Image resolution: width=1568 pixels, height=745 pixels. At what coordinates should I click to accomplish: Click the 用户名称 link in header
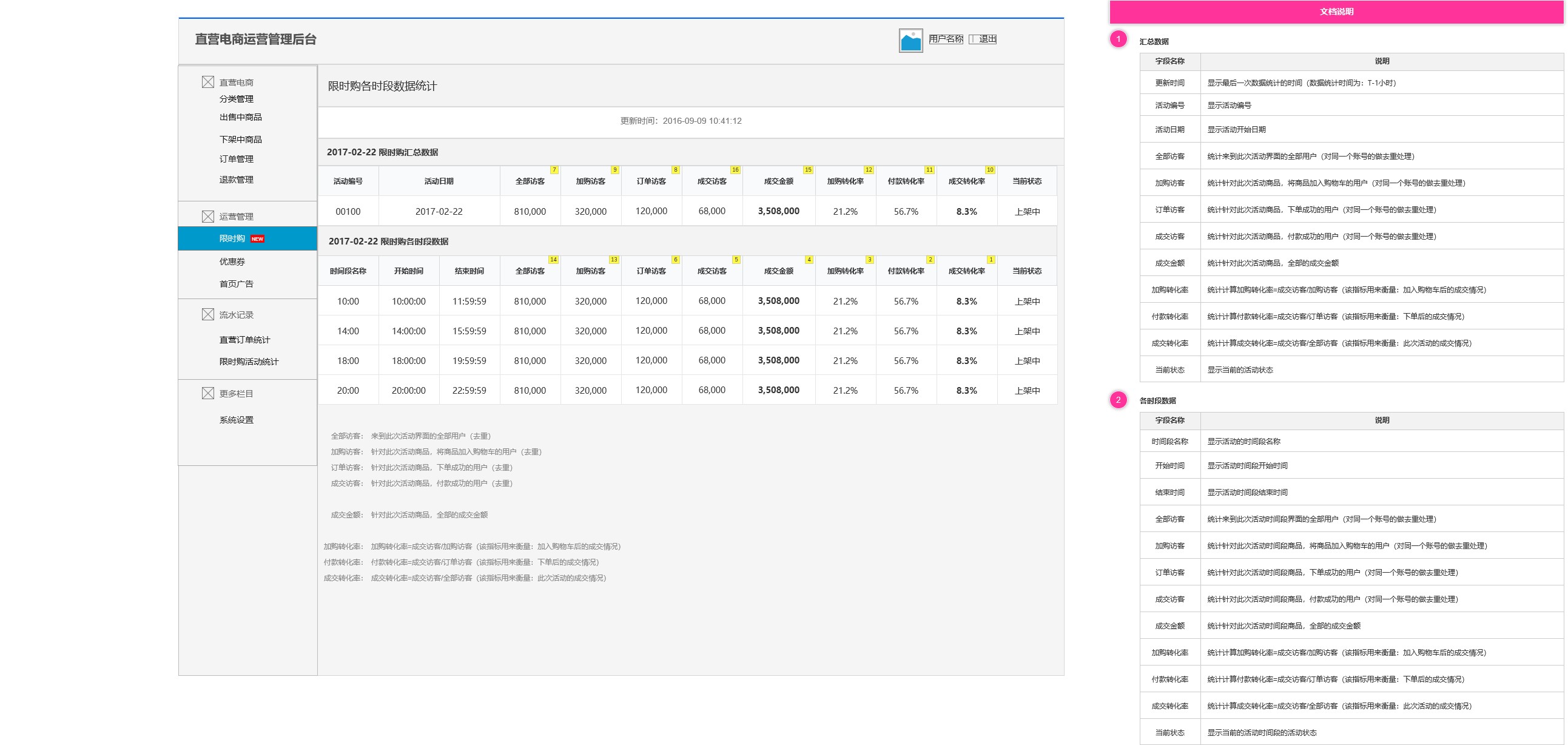946,39
